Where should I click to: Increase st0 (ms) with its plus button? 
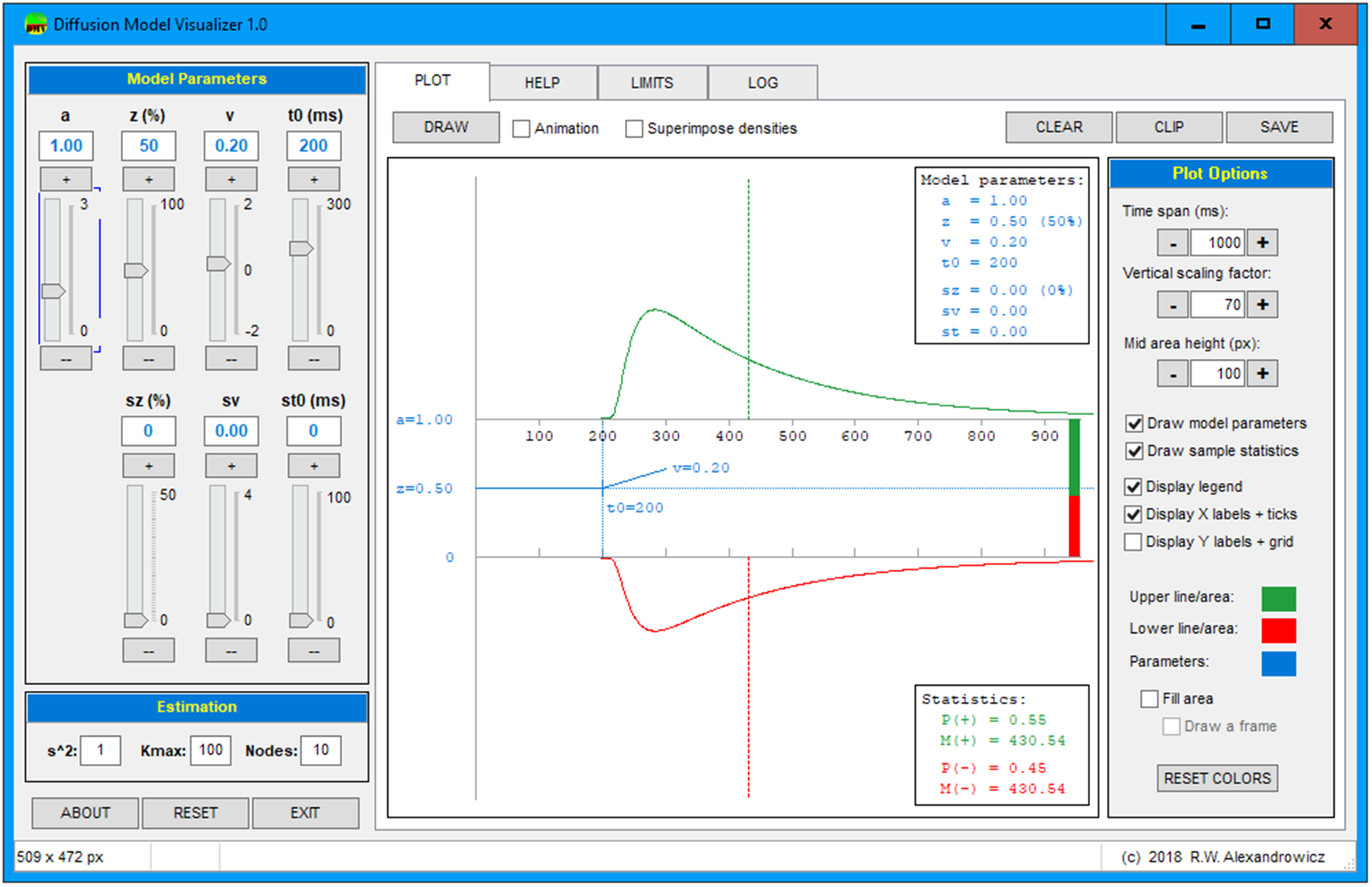click(x=314, y=466)
